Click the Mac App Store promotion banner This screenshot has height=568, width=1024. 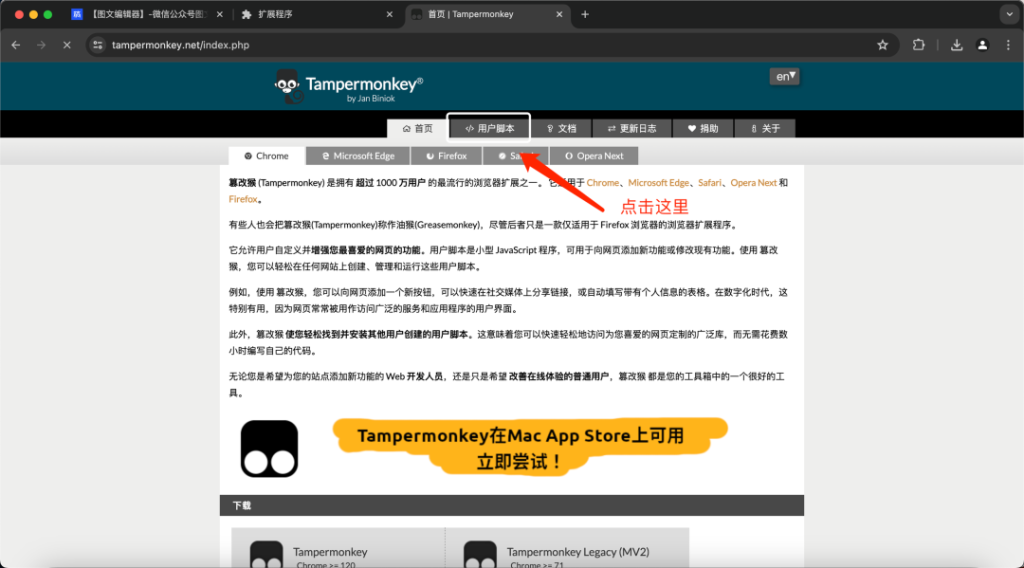click(x=520, y=449)
